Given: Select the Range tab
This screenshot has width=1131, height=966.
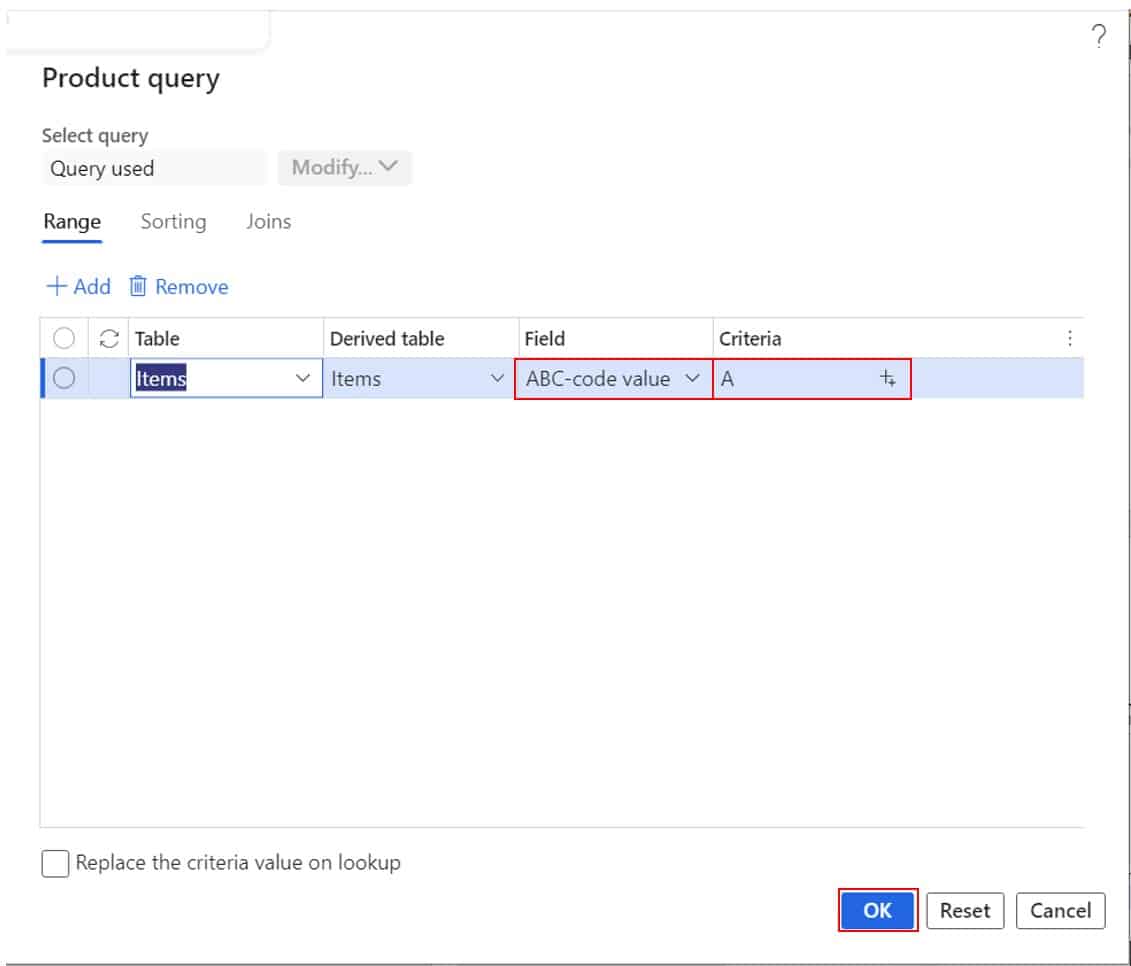Looking at the screenshot, I should click(72, 222).
